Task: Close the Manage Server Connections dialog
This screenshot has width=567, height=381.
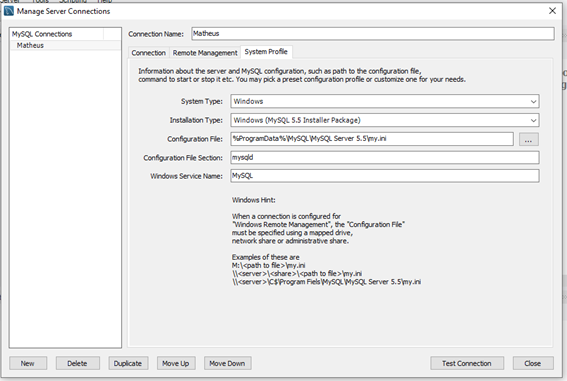Action: [x=552, y=11]
